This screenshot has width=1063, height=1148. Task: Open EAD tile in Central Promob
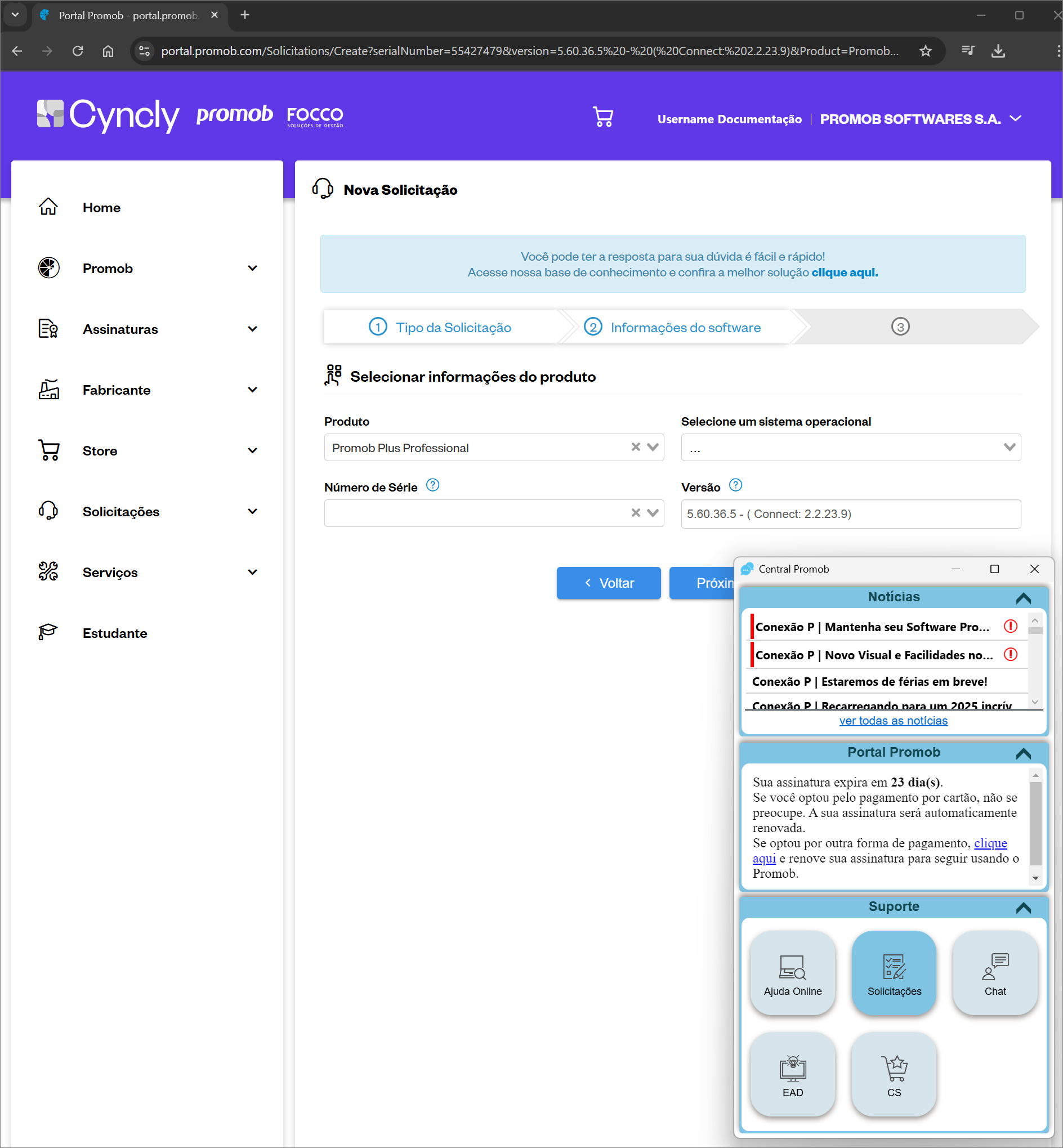click(x=793, y=1074)
